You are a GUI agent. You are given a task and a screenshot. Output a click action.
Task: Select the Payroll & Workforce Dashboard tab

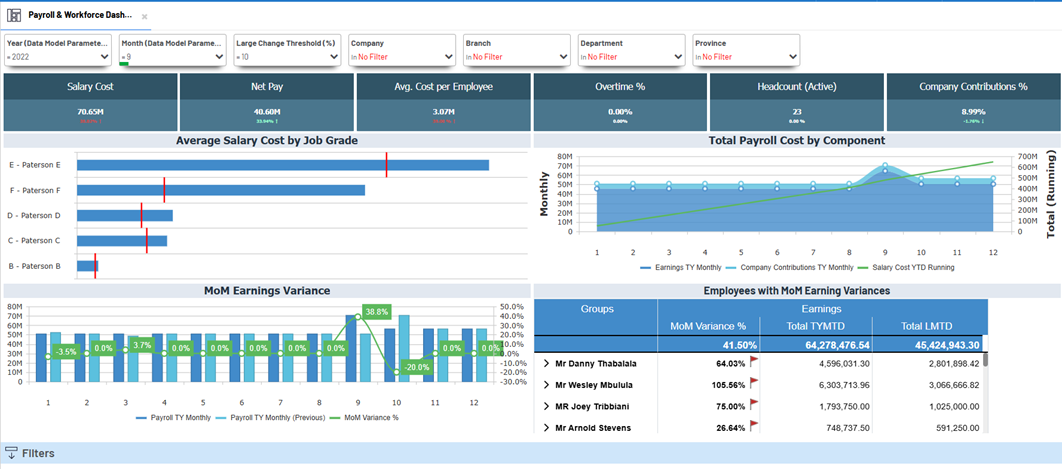click(75, 16)
